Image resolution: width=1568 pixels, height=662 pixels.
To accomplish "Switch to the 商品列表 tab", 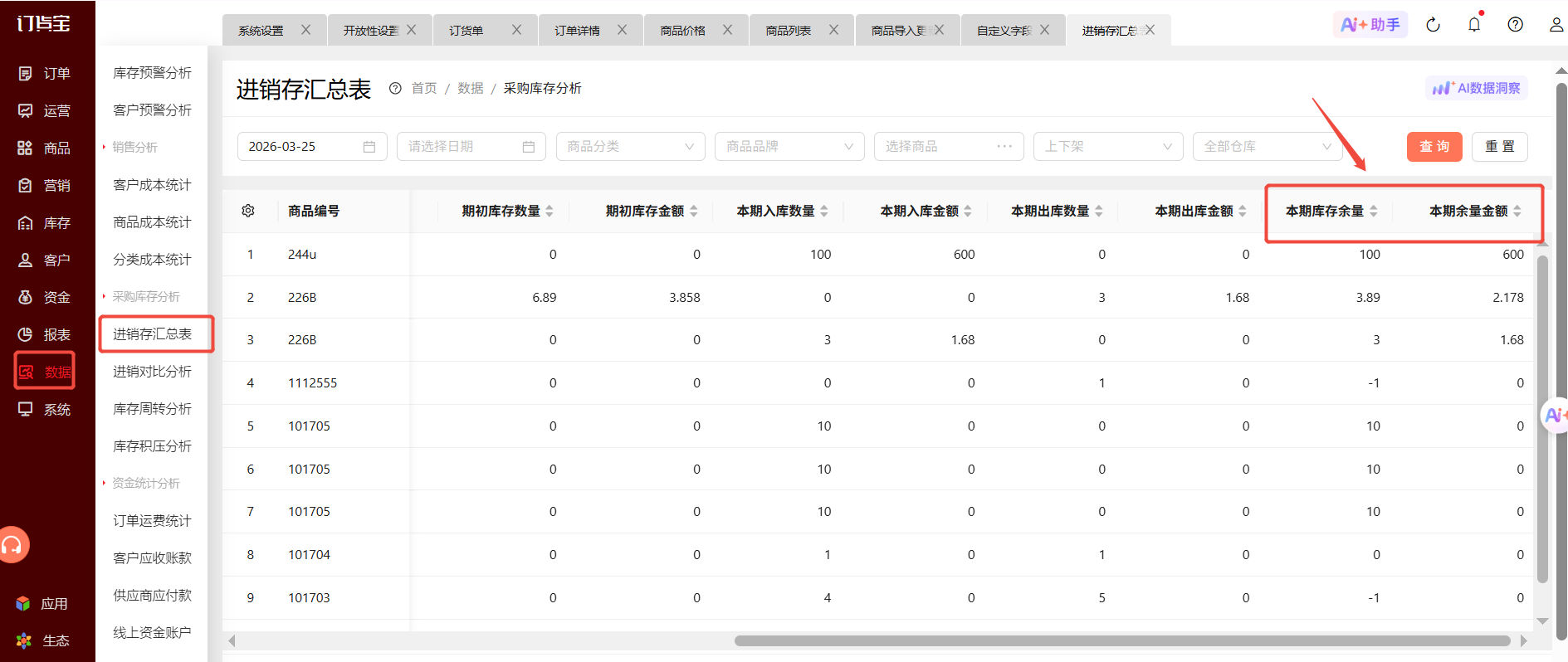I will coord(788,31).
